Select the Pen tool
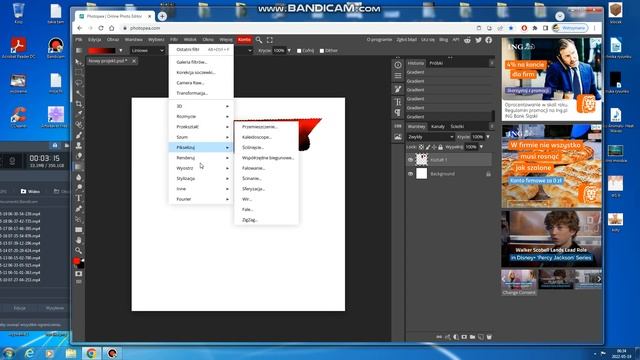This screenshot has height=360, width=640. (79, 209)
